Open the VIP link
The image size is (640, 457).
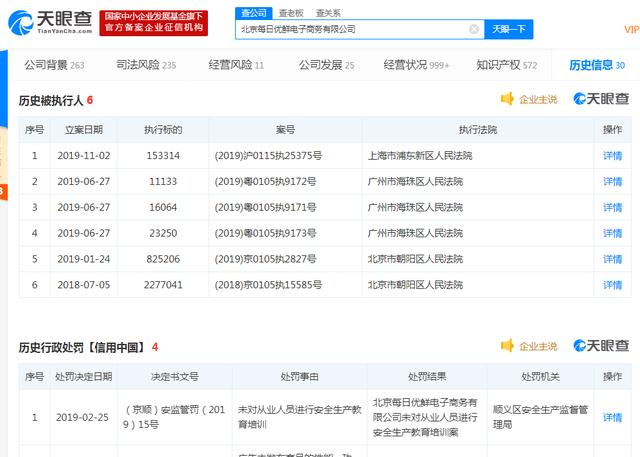(631, 29)
